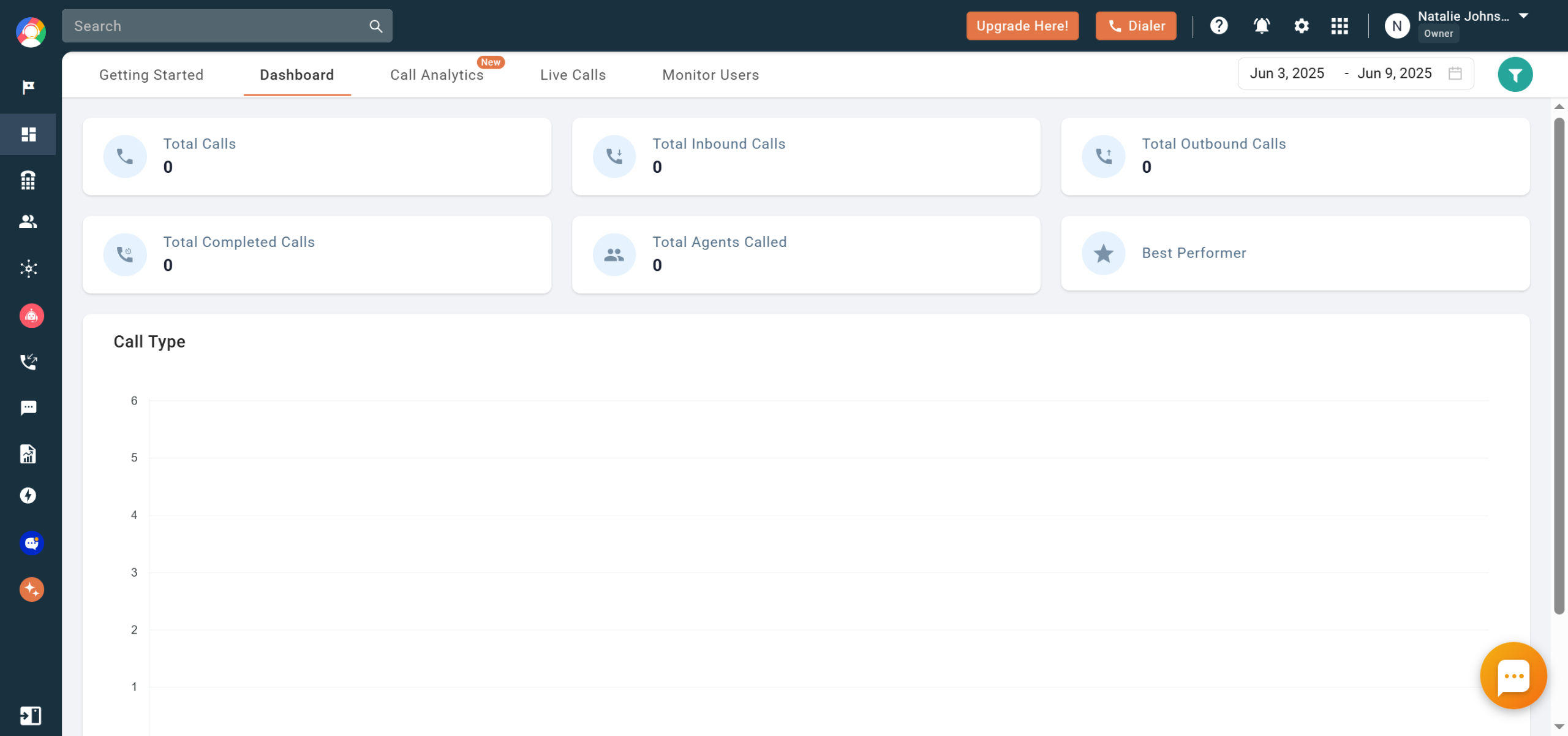
Task: Click the red robot bot icon
Action: coord(31,316)
